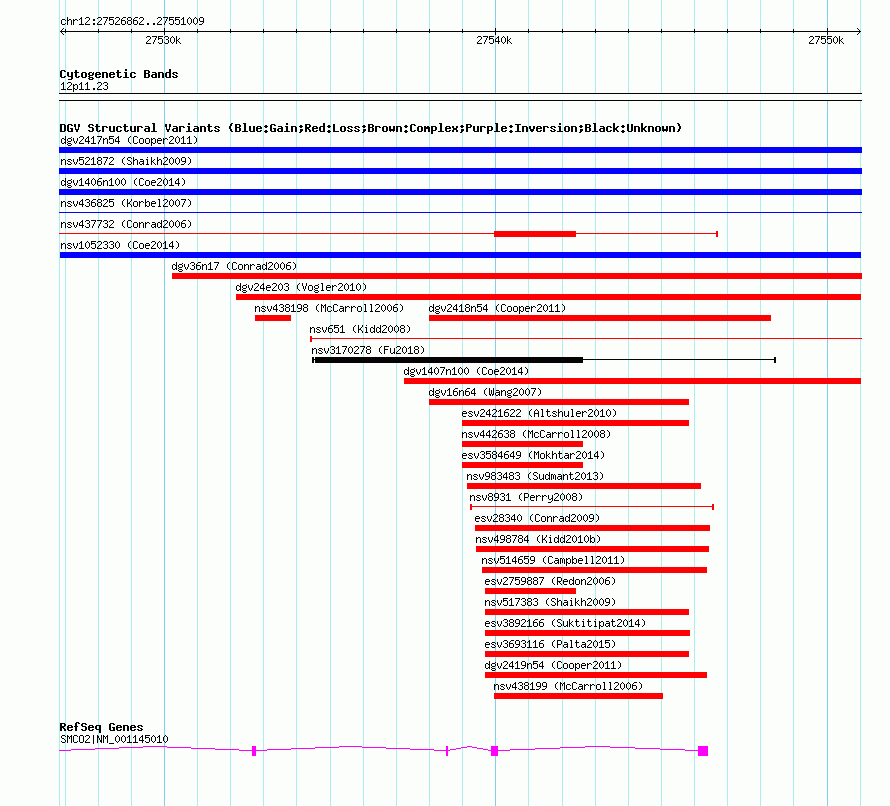The width and height of the screenshot is (890, 806).
Task: Click the RefSeq Genes track title
Action: 102,727
